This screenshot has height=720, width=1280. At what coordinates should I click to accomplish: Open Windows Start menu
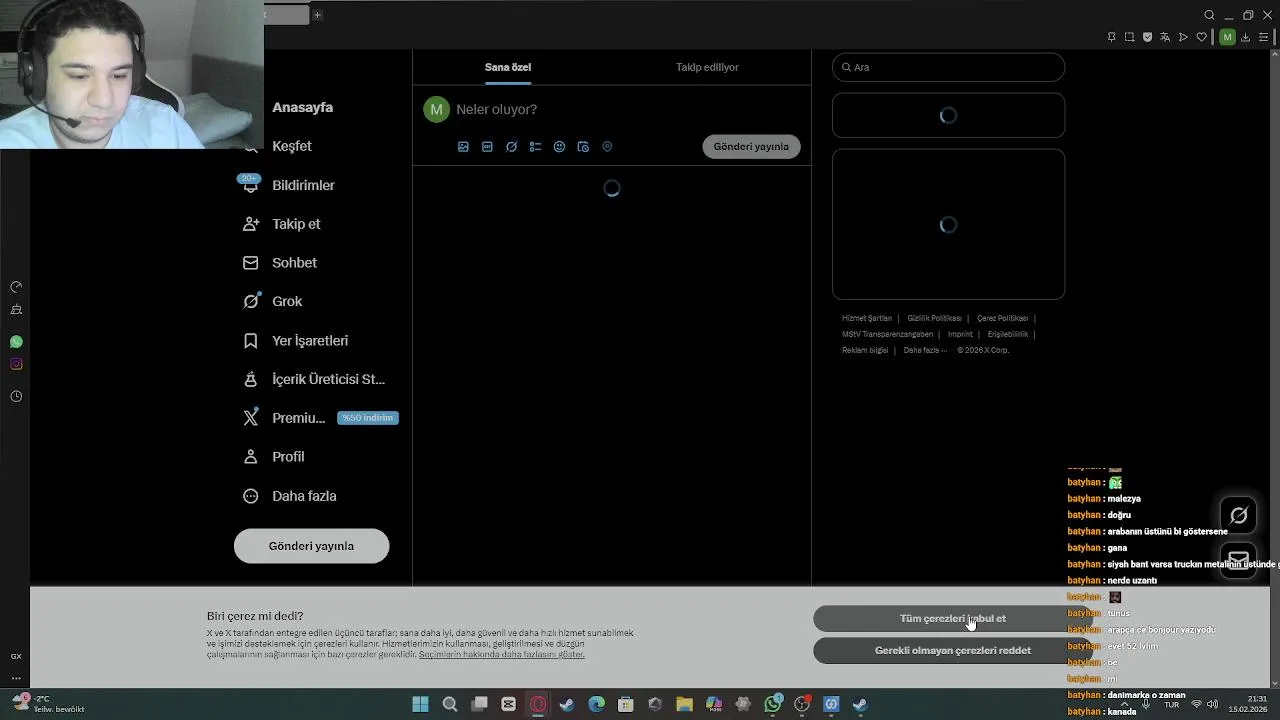pyautogui.click(x=420, y=704)
